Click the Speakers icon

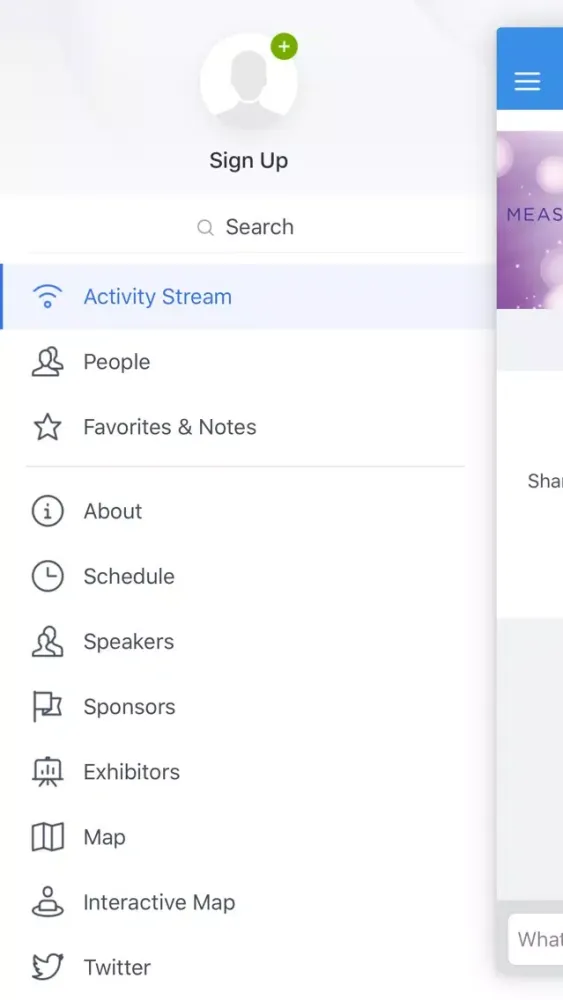point(47,642)
